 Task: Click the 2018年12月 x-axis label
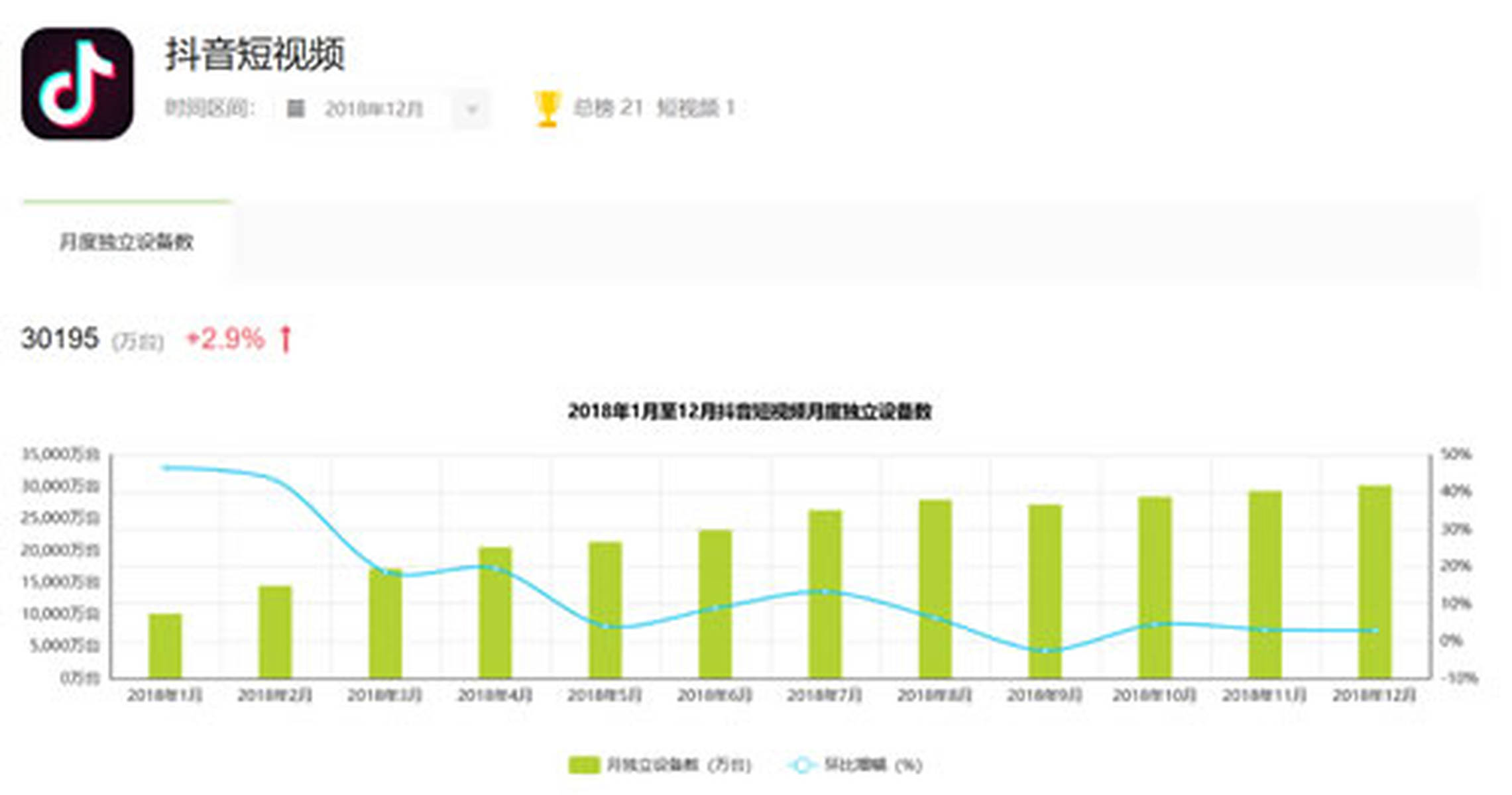(x=1375, y=695)
